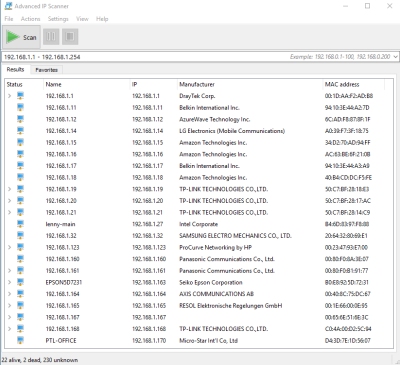Click the computer icon for 192.168.1.1
The image size is (400, 365).
[x=20, y=96]
